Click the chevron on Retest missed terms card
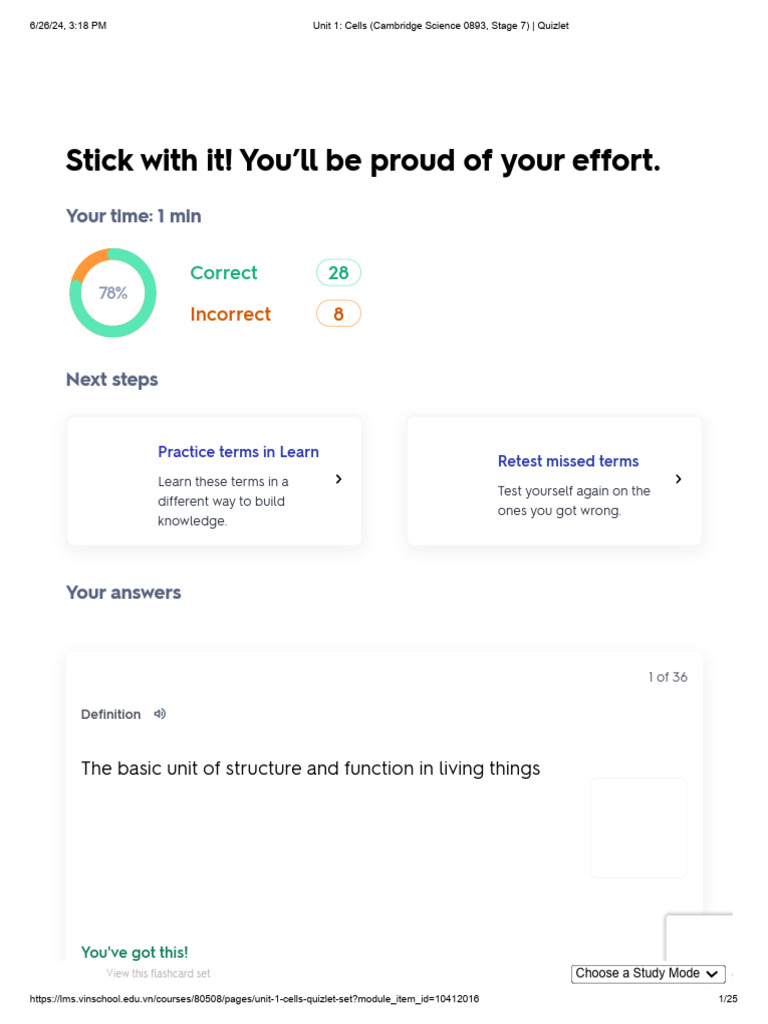This screenshot has width=768, height=1024. [x=678, y=479]
